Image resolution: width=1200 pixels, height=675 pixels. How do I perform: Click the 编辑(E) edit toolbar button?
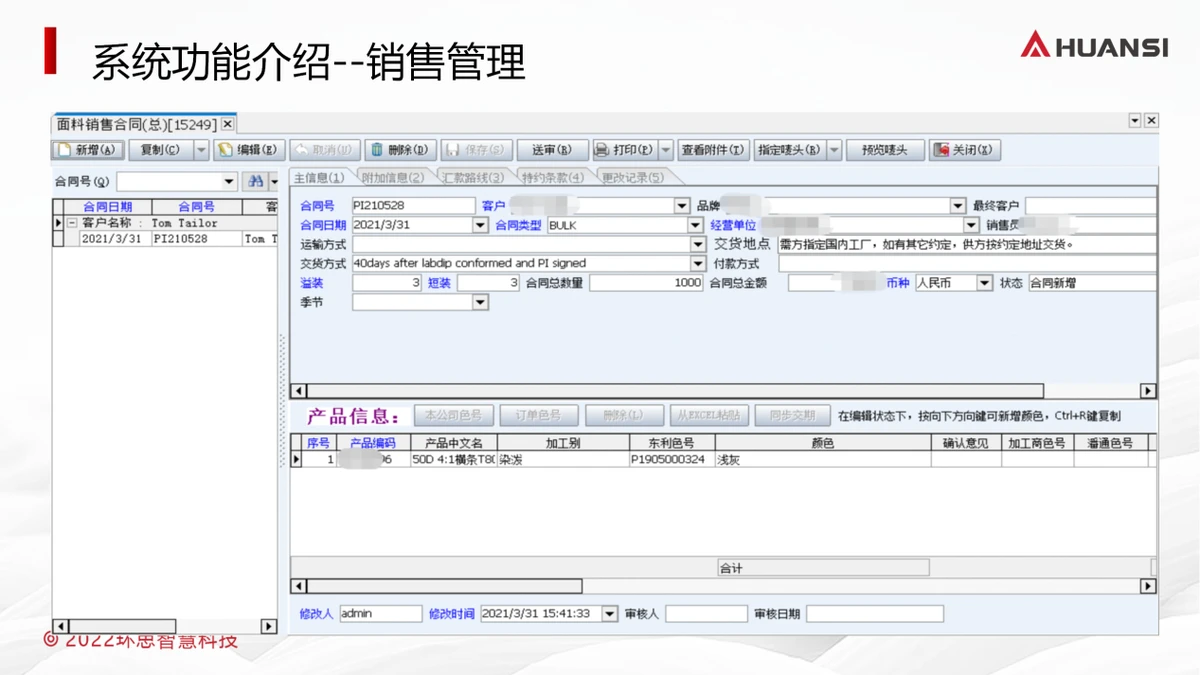[249, 150]
